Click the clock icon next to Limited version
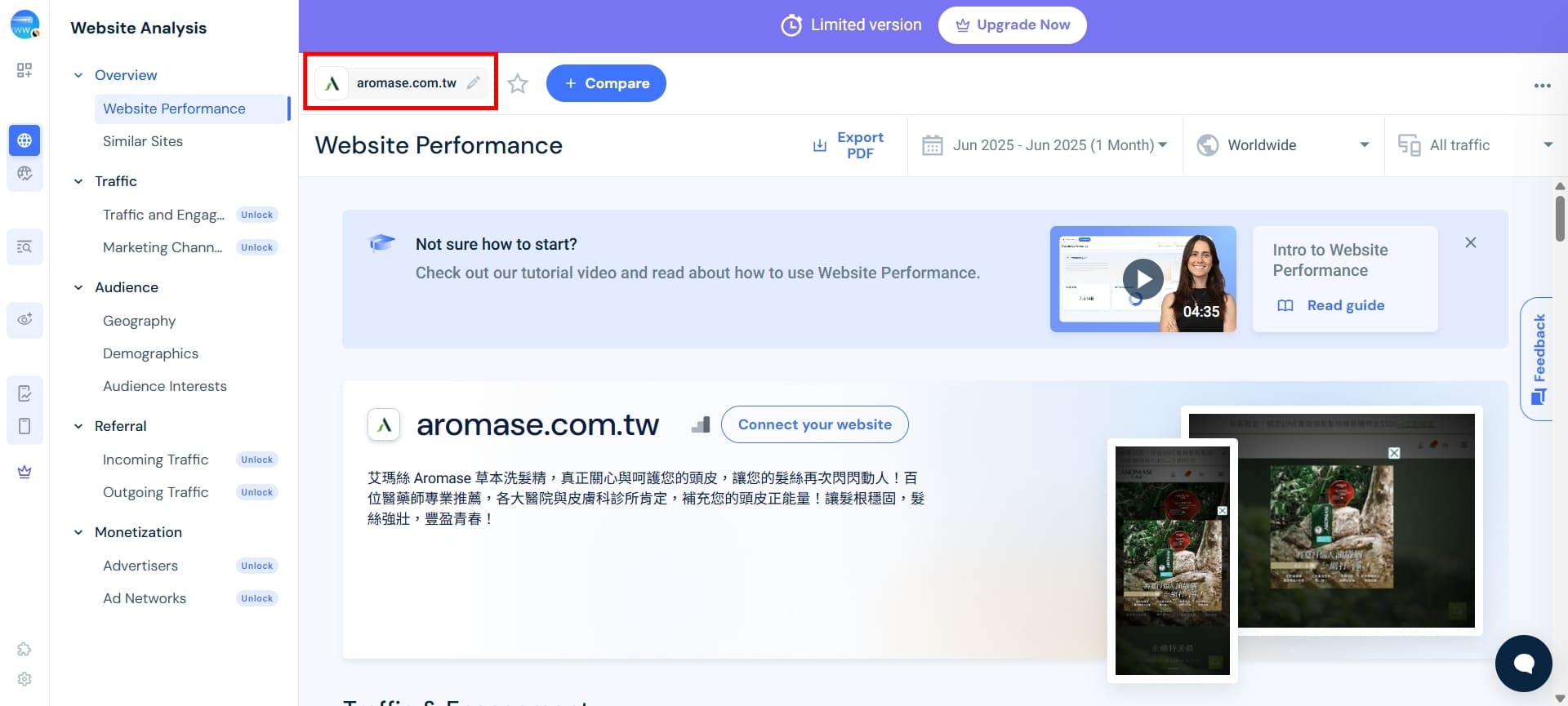 click(791, 25)
